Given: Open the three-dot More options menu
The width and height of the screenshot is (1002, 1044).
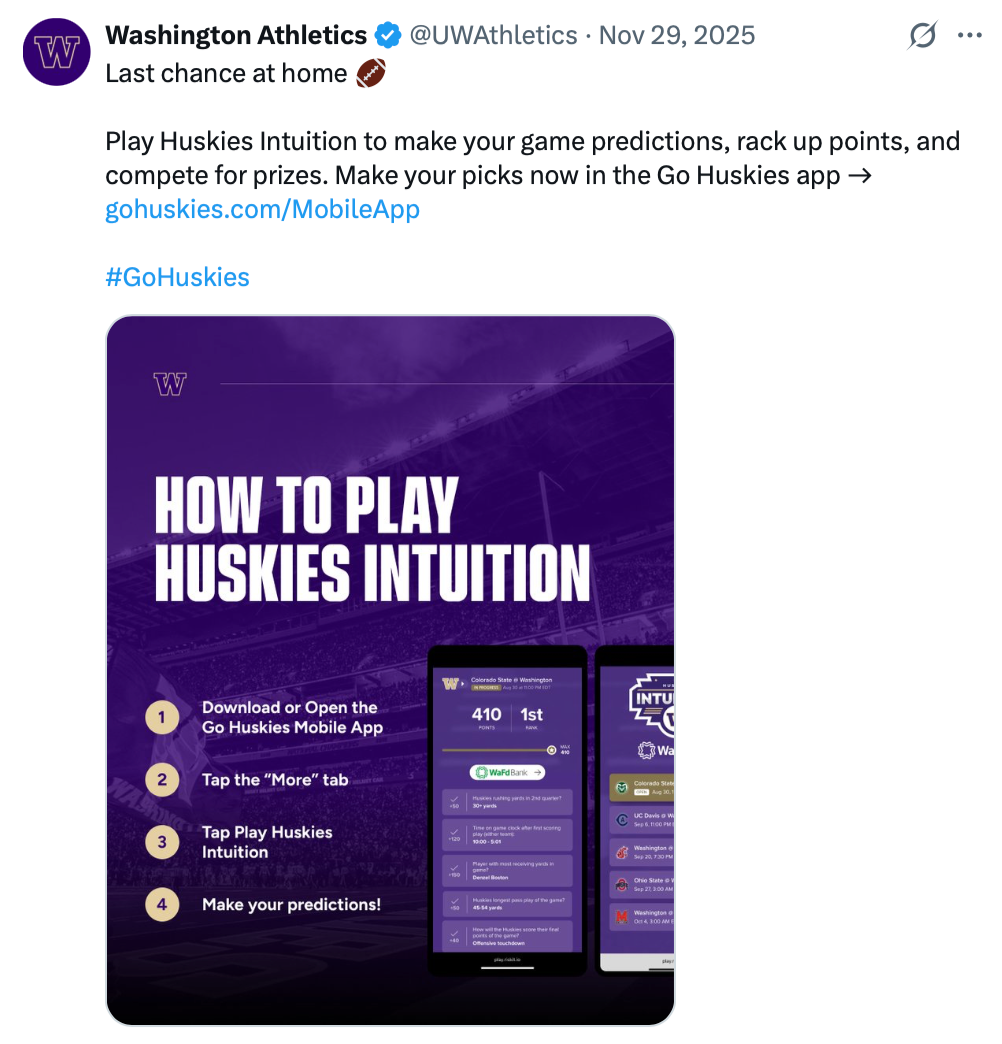Looking at the screenshot, I should [x=969, y=36].
